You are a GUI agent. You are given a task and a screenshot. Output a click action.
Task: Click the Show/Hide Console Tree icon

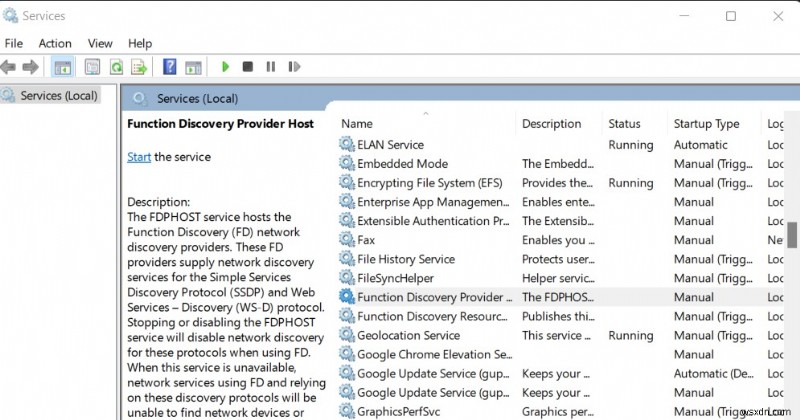click(x=61, y=67)
